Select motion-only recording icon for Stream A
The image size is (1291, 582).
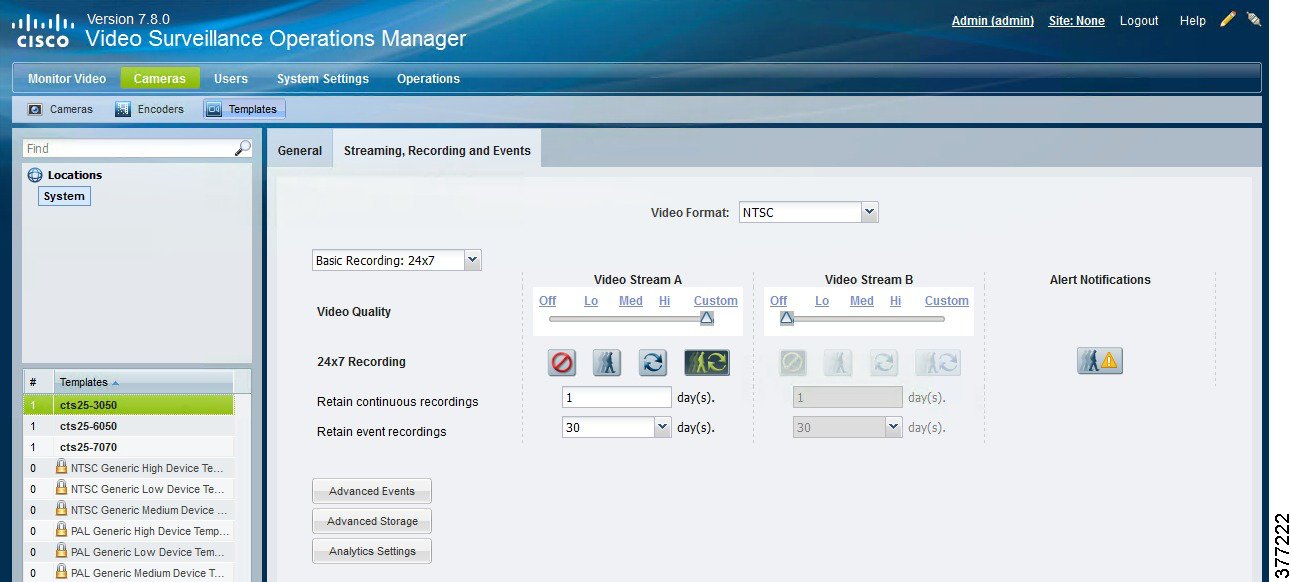point(606,362)
